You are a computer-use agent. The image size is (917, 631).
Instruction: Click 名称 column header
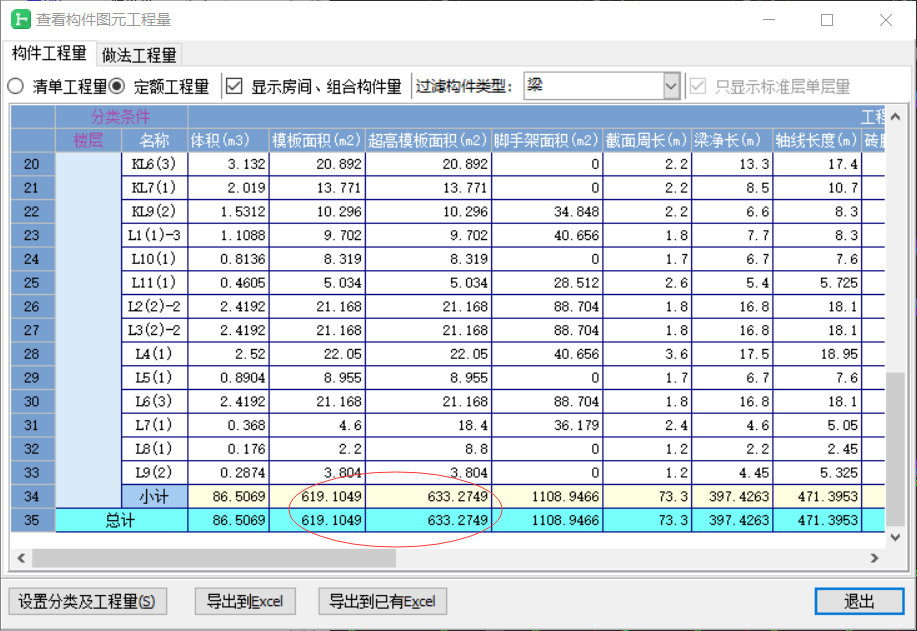click(x=154, y=140)
